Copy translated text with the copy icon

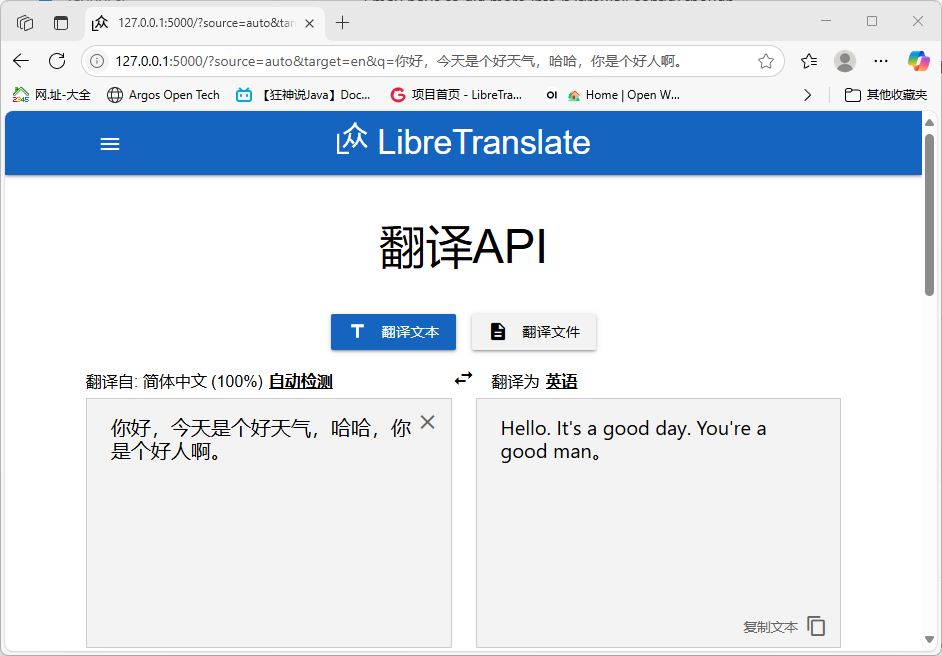pos(816,626)
